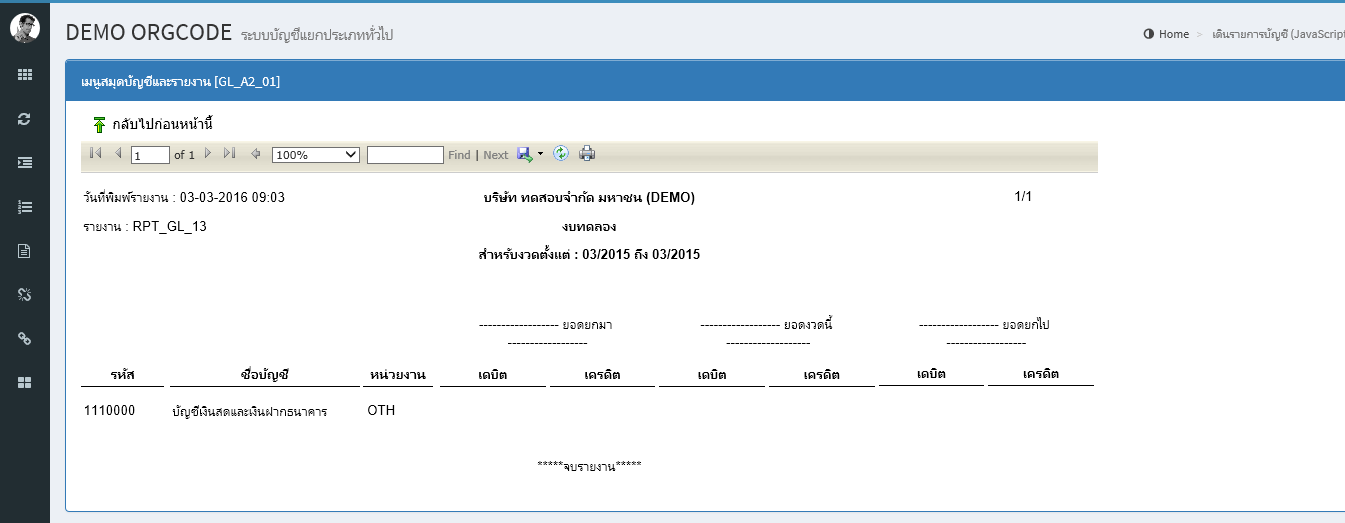
Task: Click account code 1110000
Action: pyautogui.click(x=109, y=411)
